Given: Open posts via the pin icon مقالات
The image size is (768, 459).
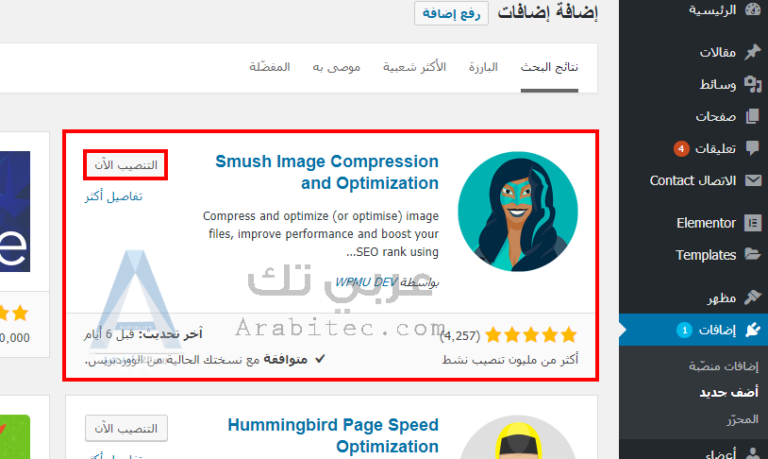Looking at the screenshot, I should [x=753, y=51].
